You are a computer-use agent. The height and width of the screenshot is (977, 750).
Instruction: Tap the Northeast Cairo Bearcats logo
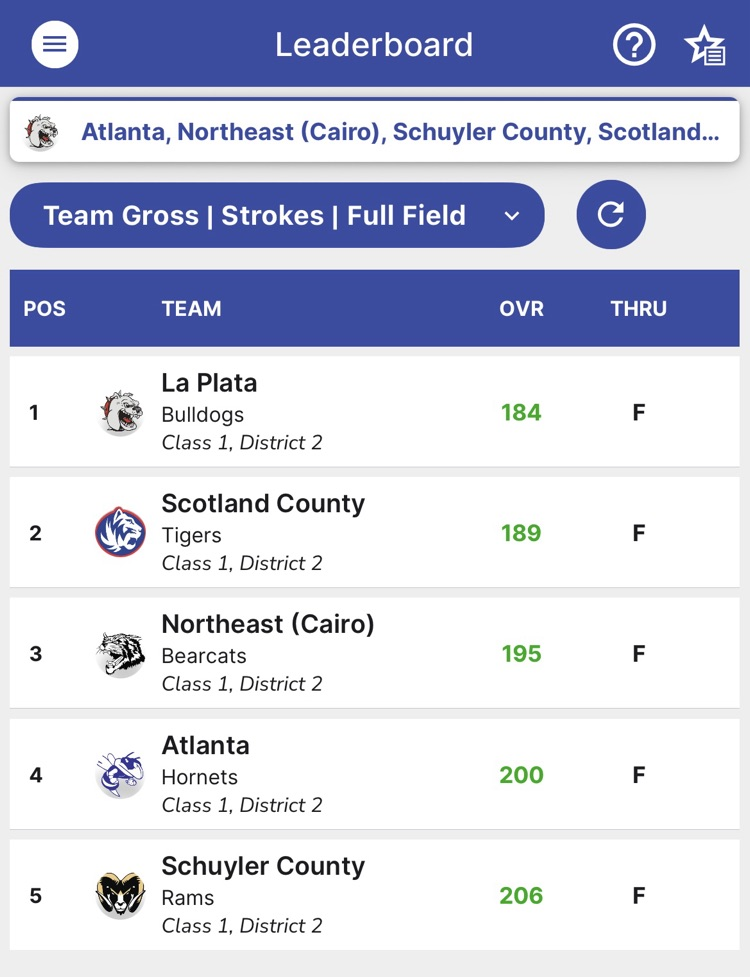pyautogui.click(x=120, y=654)
